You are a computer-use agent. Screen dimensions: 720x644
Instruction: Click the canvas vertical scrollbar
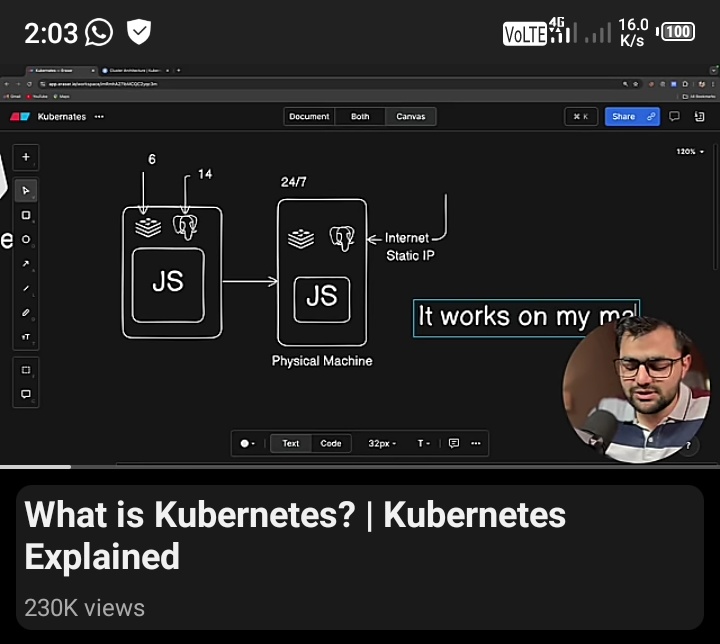pyautogui.click(x=715, y=207)
